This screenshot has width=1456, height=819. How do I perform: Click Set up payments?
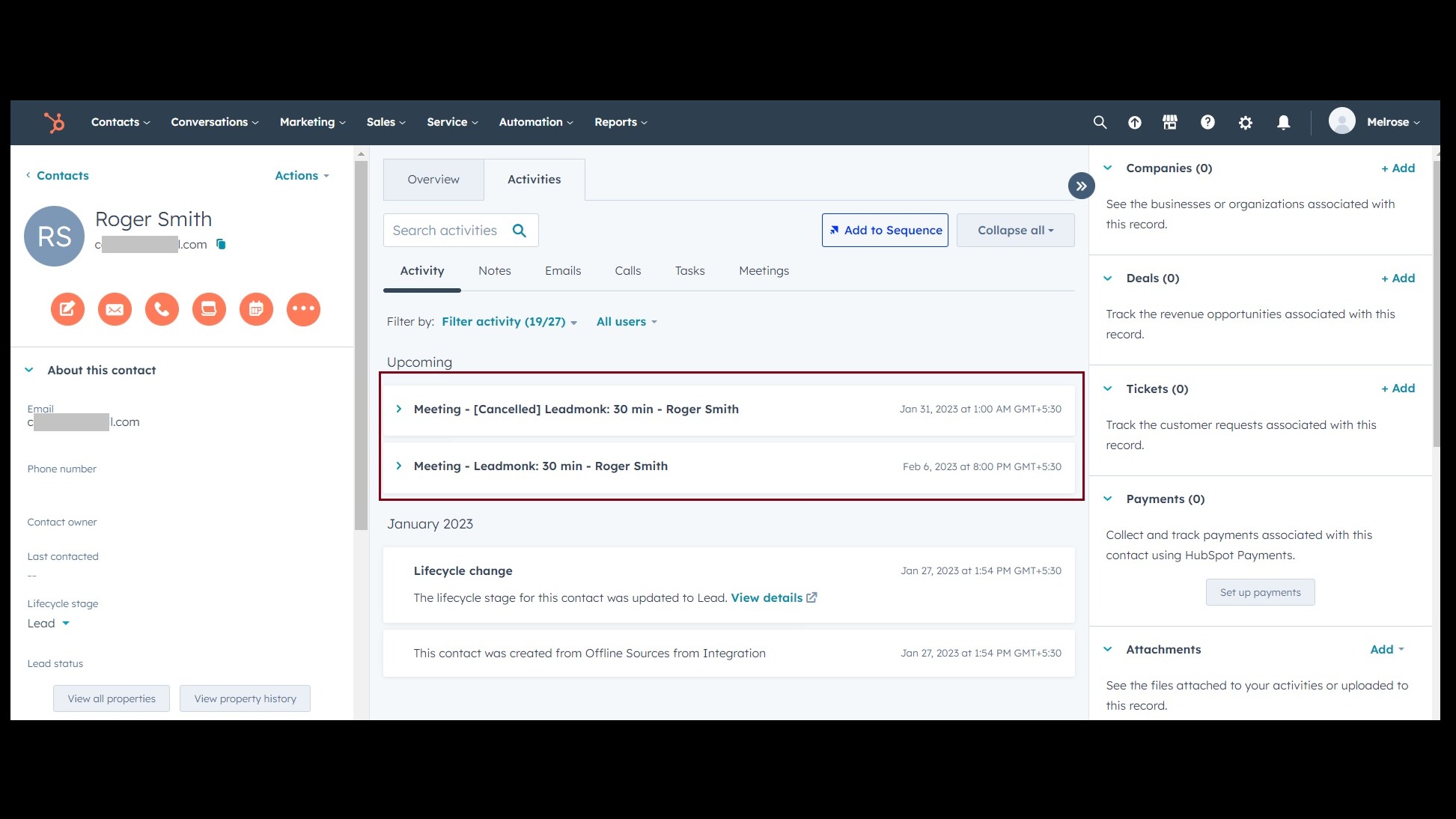point(1260,591)
